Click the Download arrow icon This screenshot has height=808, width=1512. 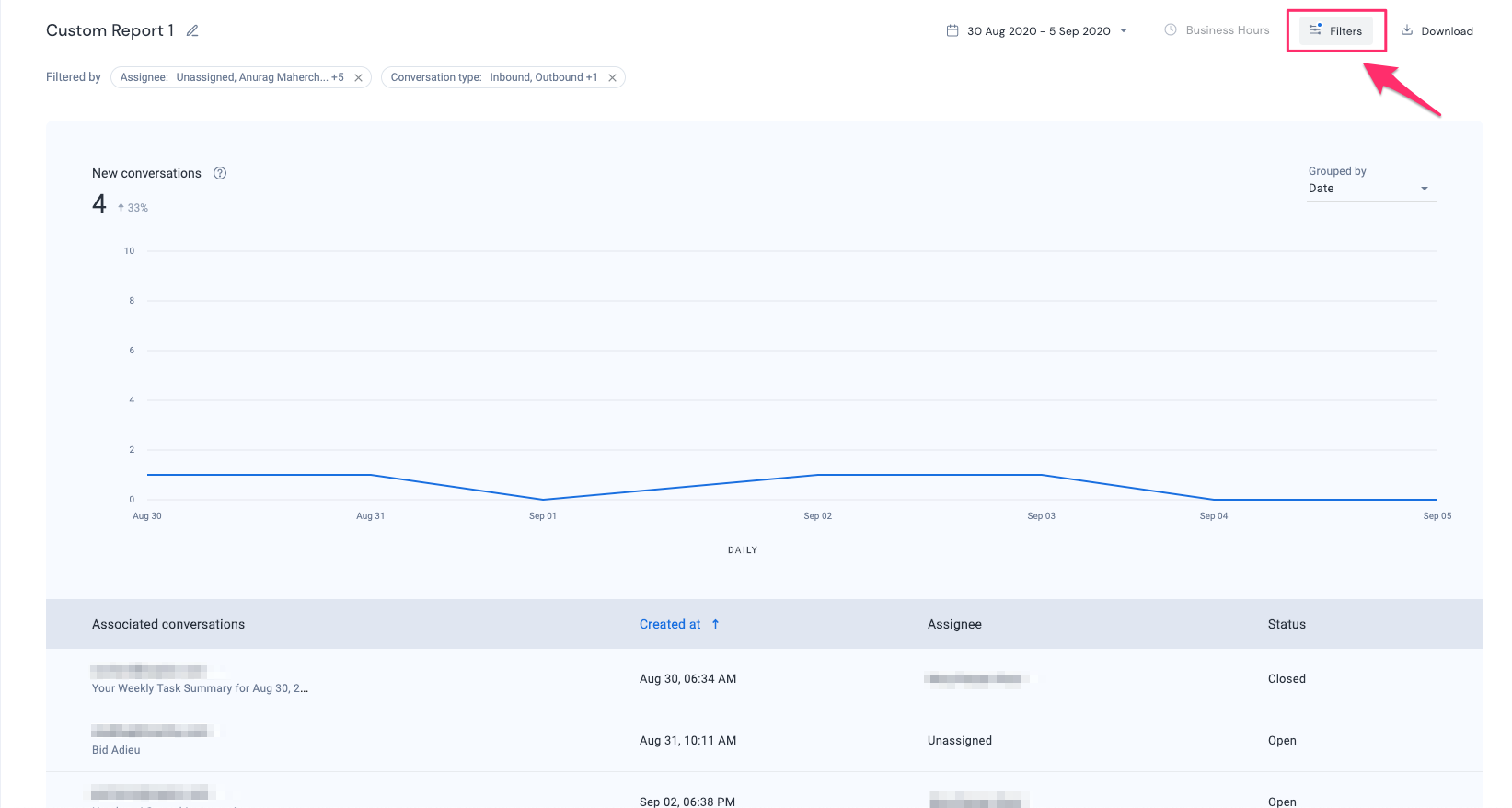(1407, 29)
